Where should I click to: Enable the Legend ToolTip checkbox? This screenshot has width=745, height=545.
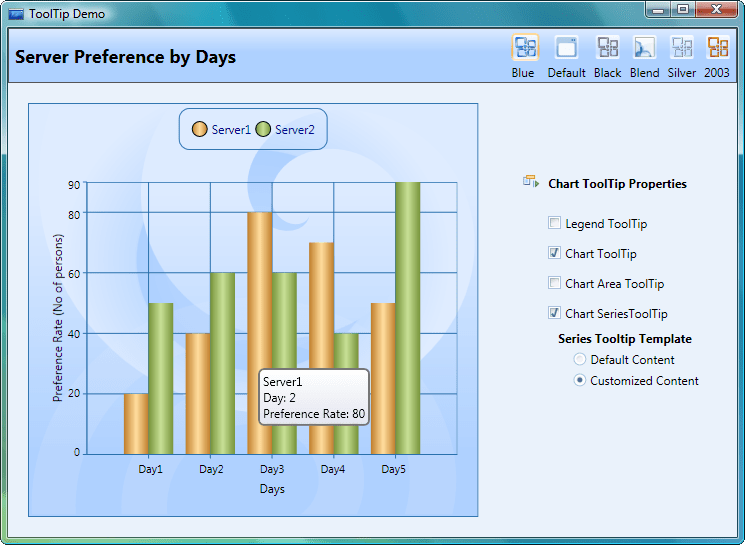[554, 222]
